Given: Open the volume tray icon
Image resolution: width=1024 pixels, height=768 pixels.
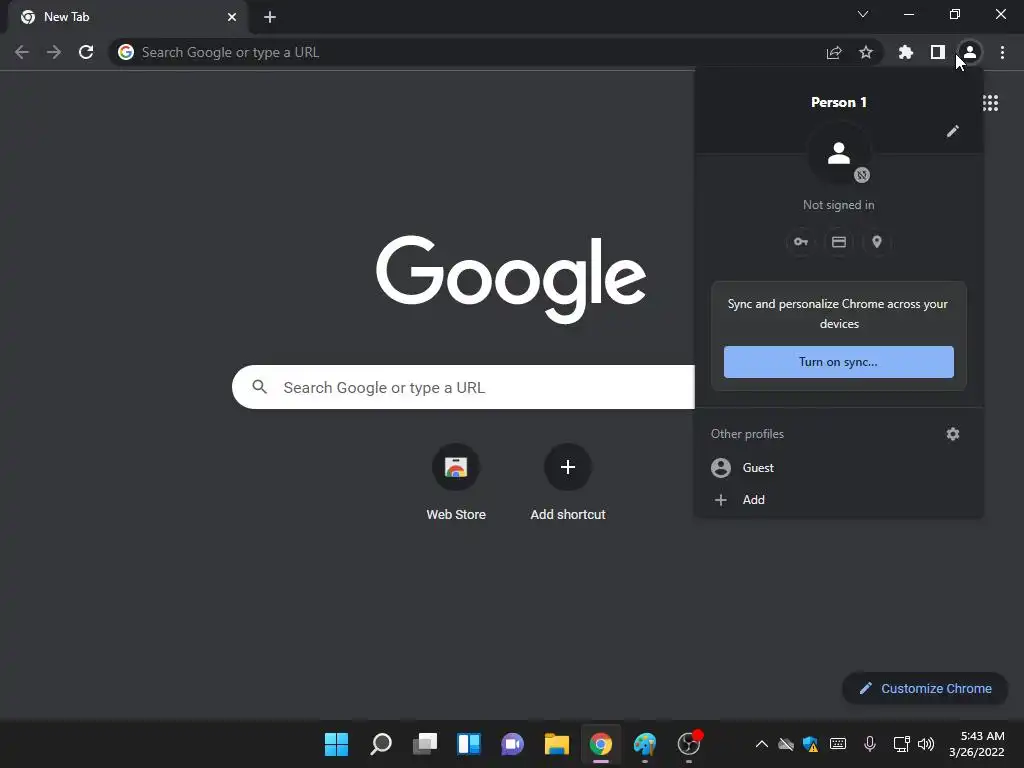Looking at the screenshot, I should (926, 744).
